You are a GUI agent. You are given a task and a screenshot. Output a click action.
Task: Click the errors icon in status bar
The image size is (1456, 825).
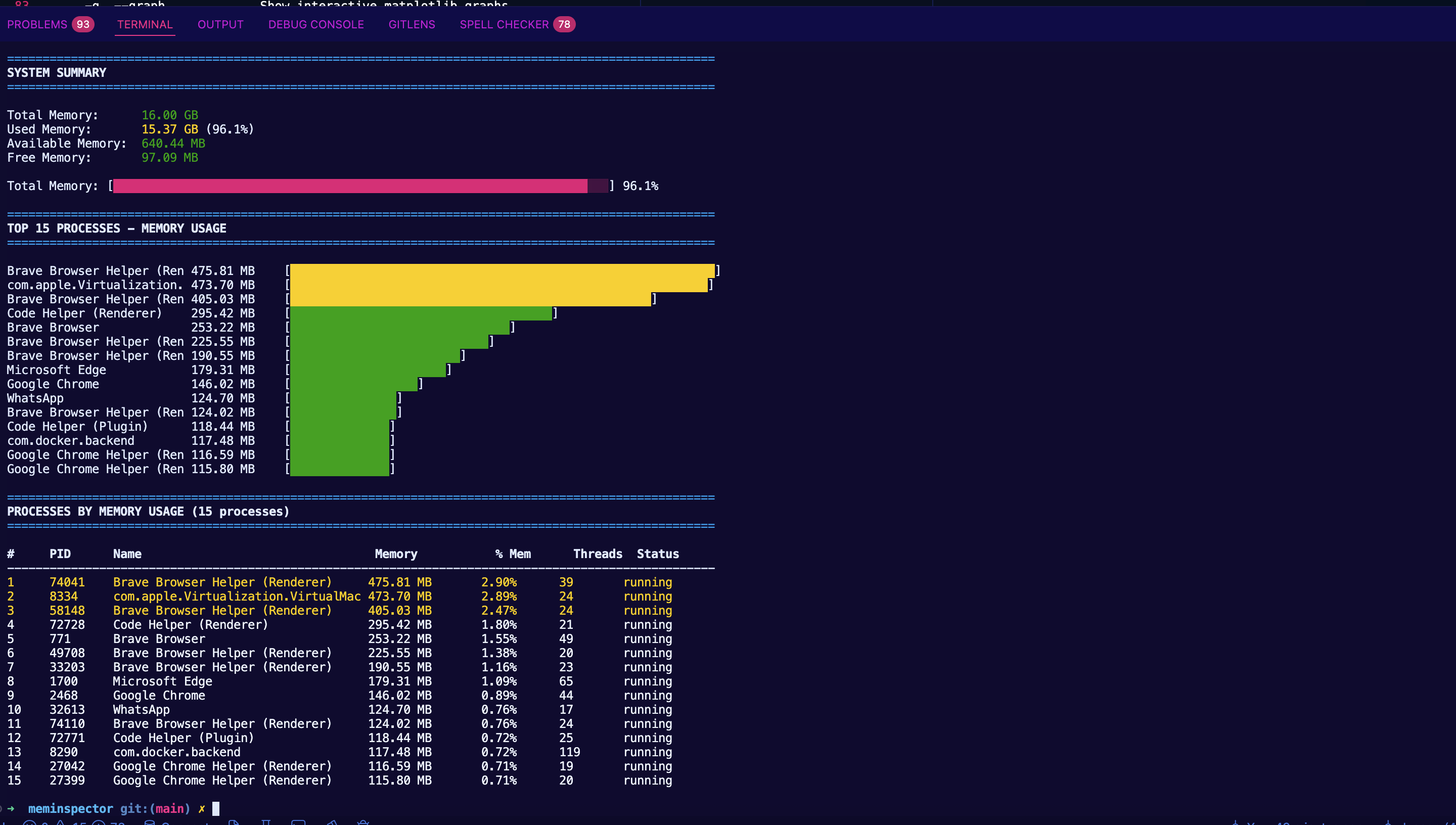click(29, 823)
